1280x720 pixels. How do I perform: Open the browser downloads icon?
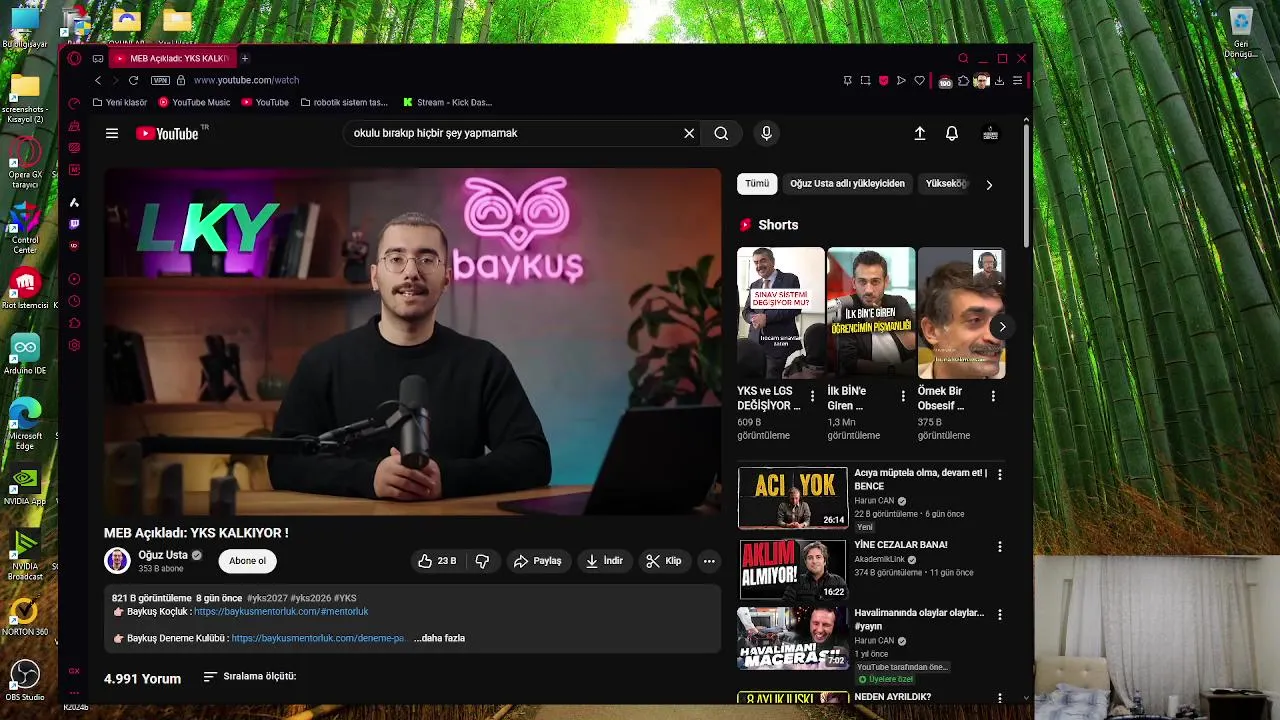[999, 80]
